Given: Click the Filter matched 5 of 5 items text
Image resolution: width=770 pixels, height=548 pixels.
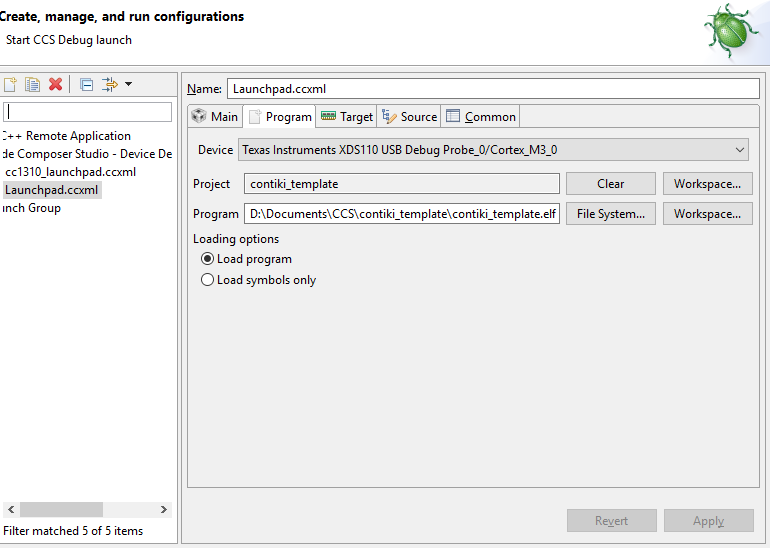Looking at the screenshot, I should [x=73, y=531].
